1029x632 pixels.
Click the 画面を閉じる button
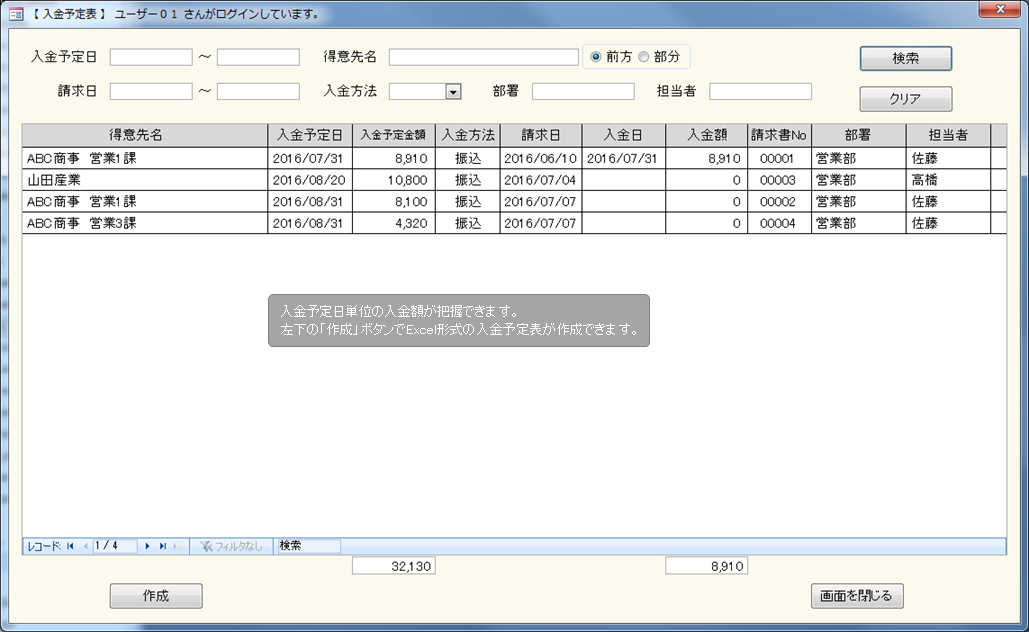pos(857,596)
